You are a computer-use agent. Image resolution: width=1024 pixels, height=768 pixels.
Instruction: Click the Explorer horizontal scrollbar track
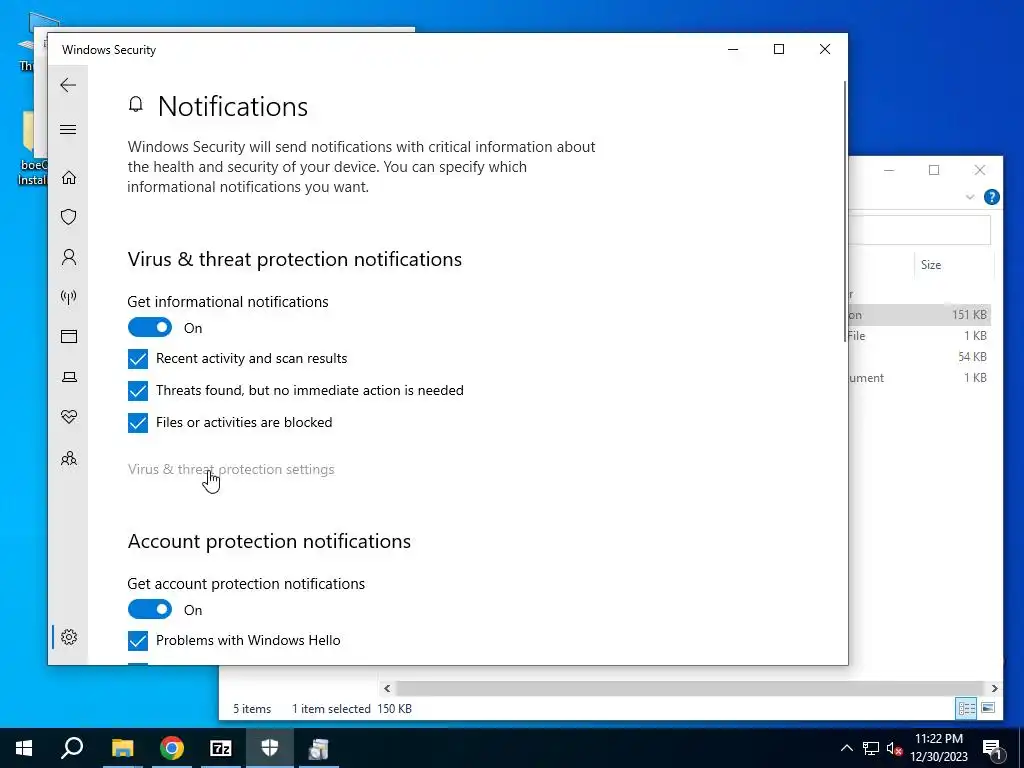[x=690, y=688]
